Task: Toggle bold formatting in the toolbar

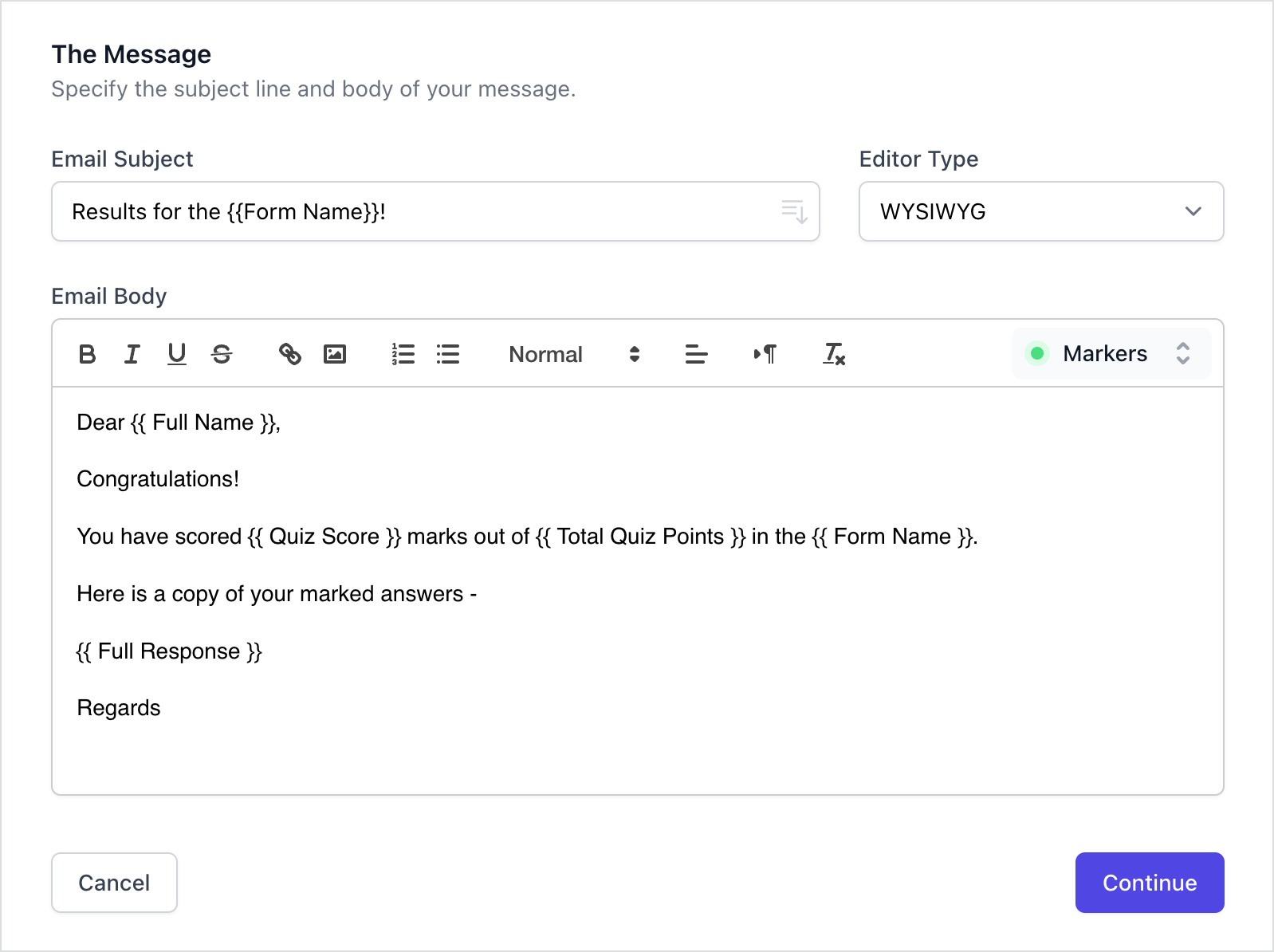Action: pyautogui.click(x=88, y=354)
